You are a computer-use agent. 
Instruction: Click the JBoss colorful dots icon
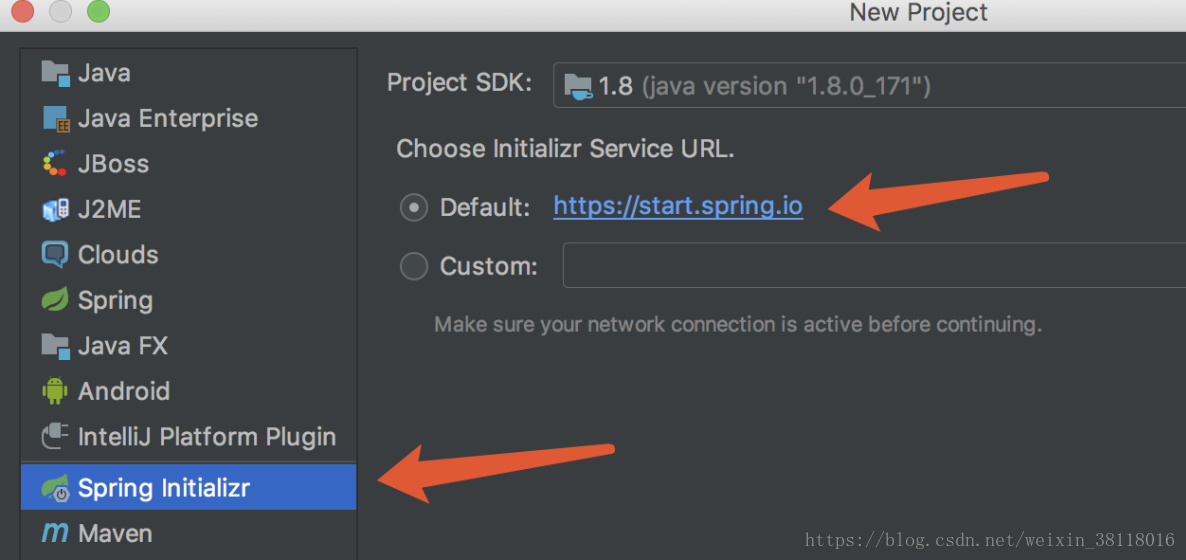coord(54,163)
